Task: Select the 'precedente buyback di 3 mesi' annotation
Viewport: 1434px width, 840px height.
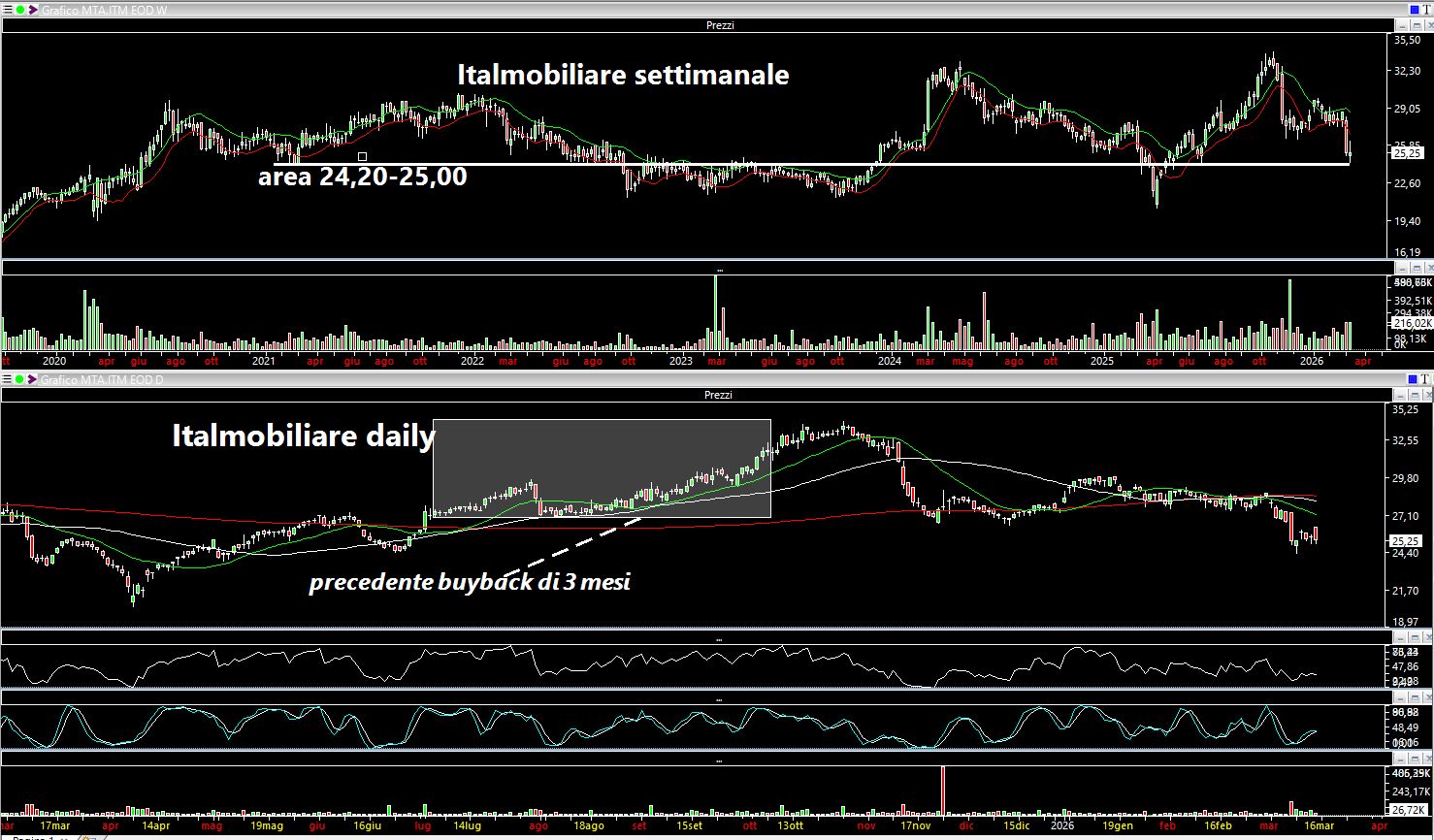Action: point(470,583)
